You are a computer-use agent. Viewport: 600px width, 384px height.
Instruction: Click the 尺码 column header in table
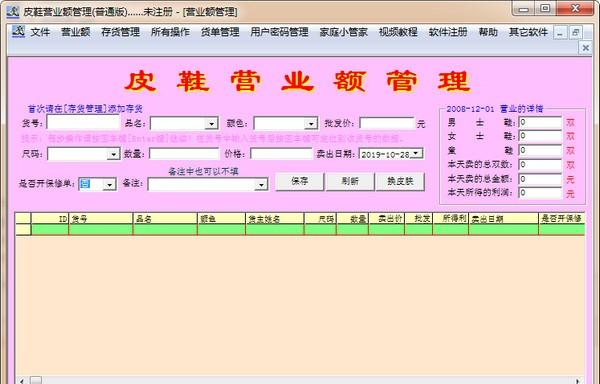pos(320,218)
